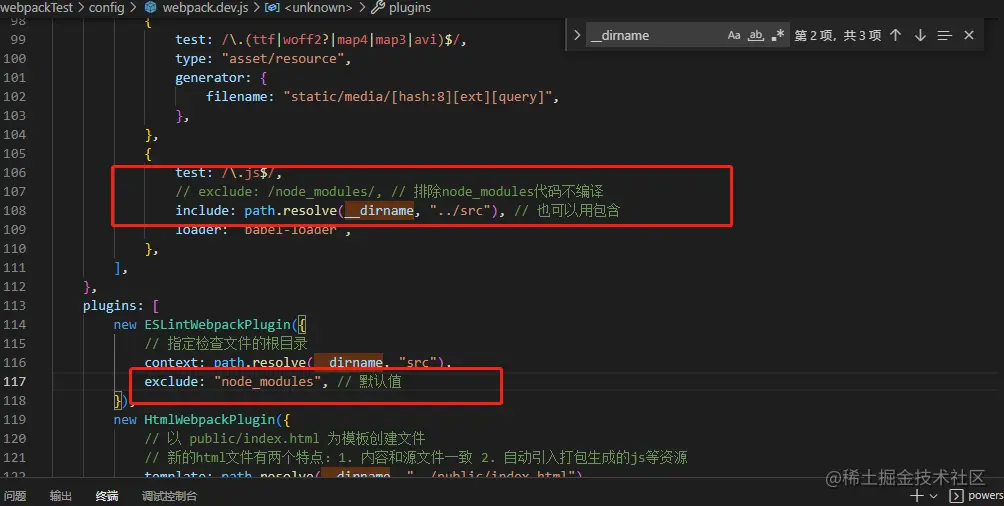
Task: Click line number 108 in gutter
Action: (x=14, y=210)
